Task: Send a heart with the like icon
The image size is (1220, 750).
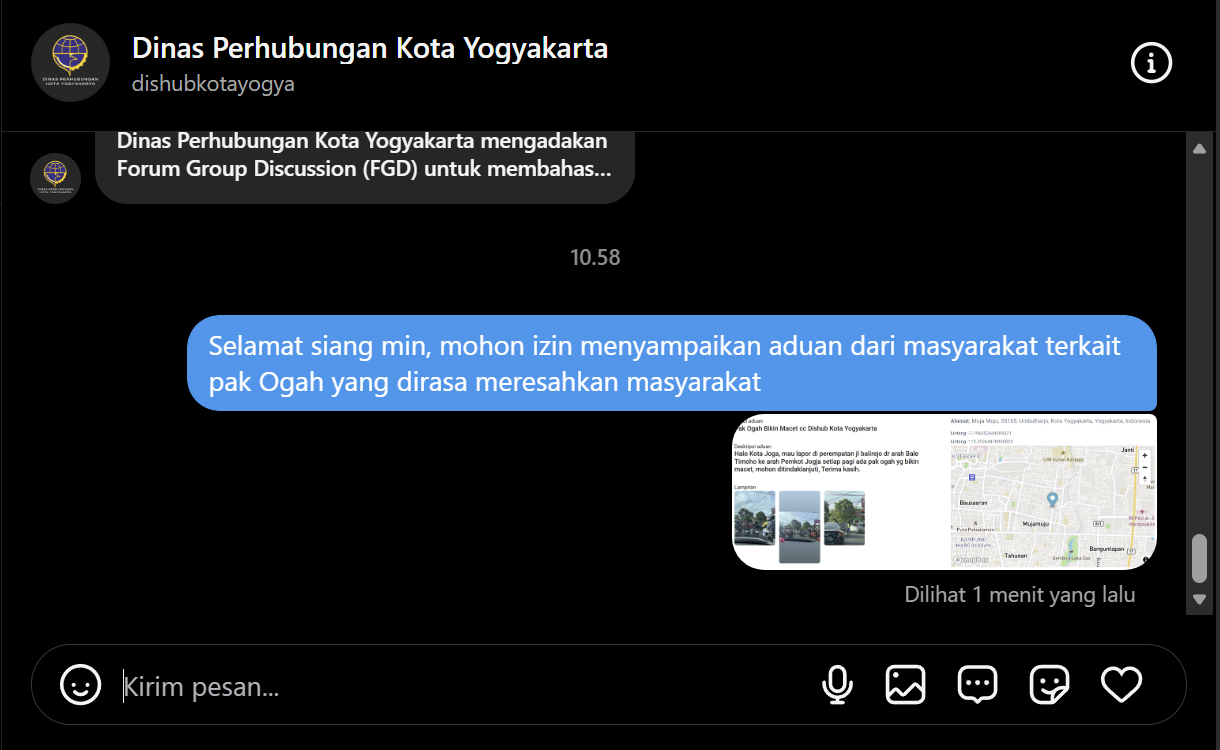Action: 1121,685
